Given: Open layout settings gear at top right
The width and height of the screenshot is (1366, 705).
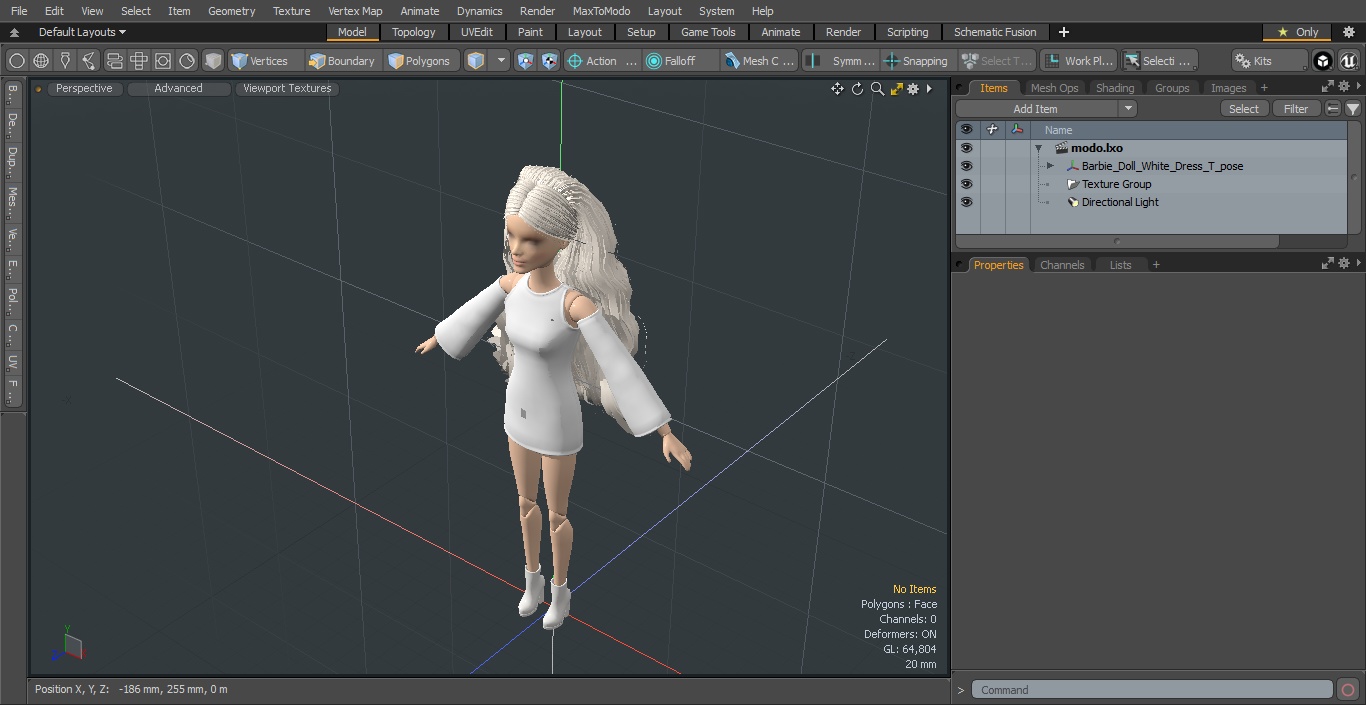Looking at the screenshot, I should 1349,32.
